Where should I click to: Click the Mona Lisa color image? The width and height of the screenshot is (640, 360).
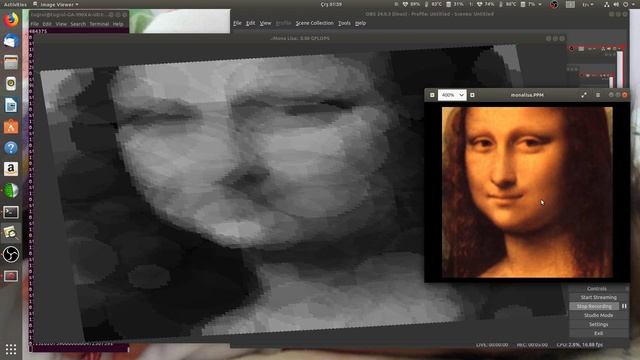(x=527, y=192)
